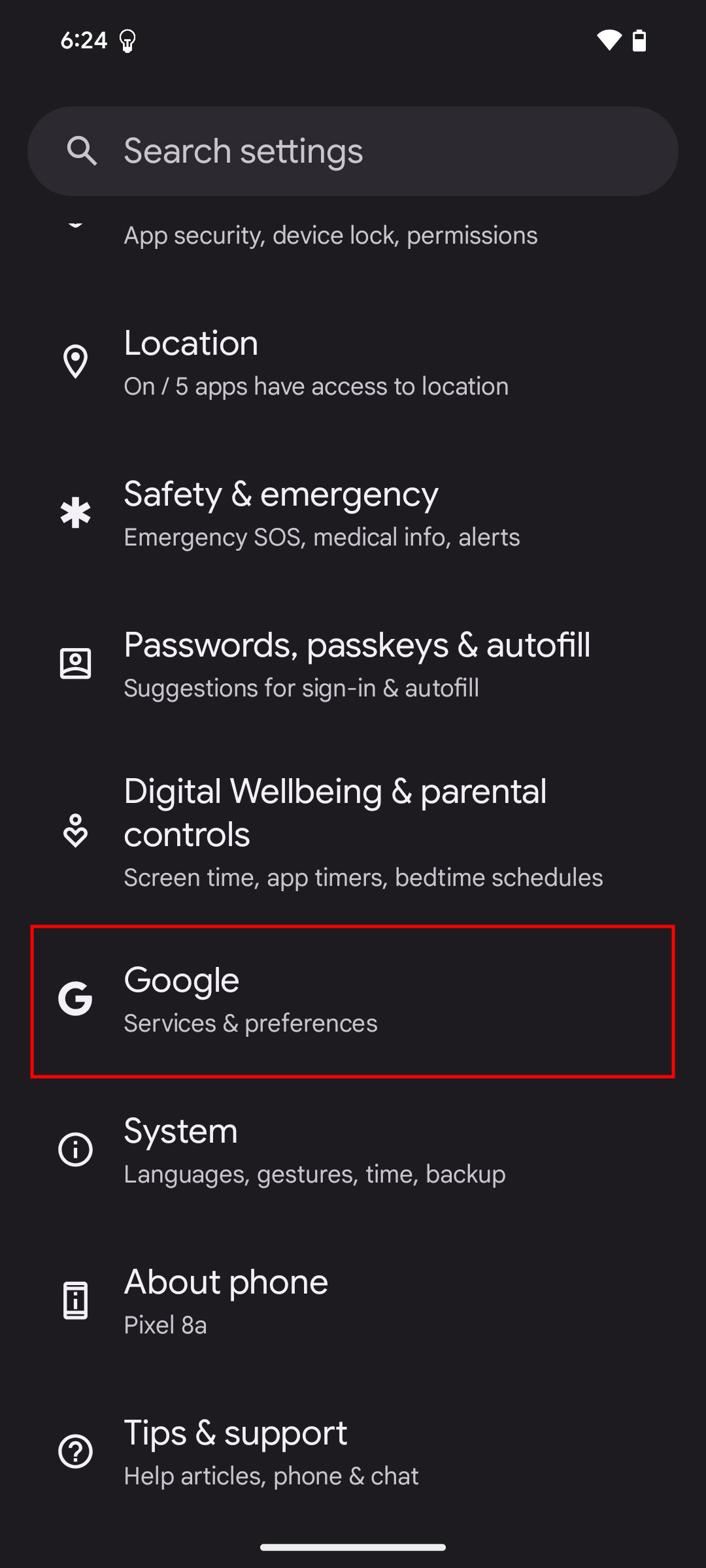
Task: Tap the Safety & emergency asterisk icon
Action: pyautogui.click(x=75, y=513)
